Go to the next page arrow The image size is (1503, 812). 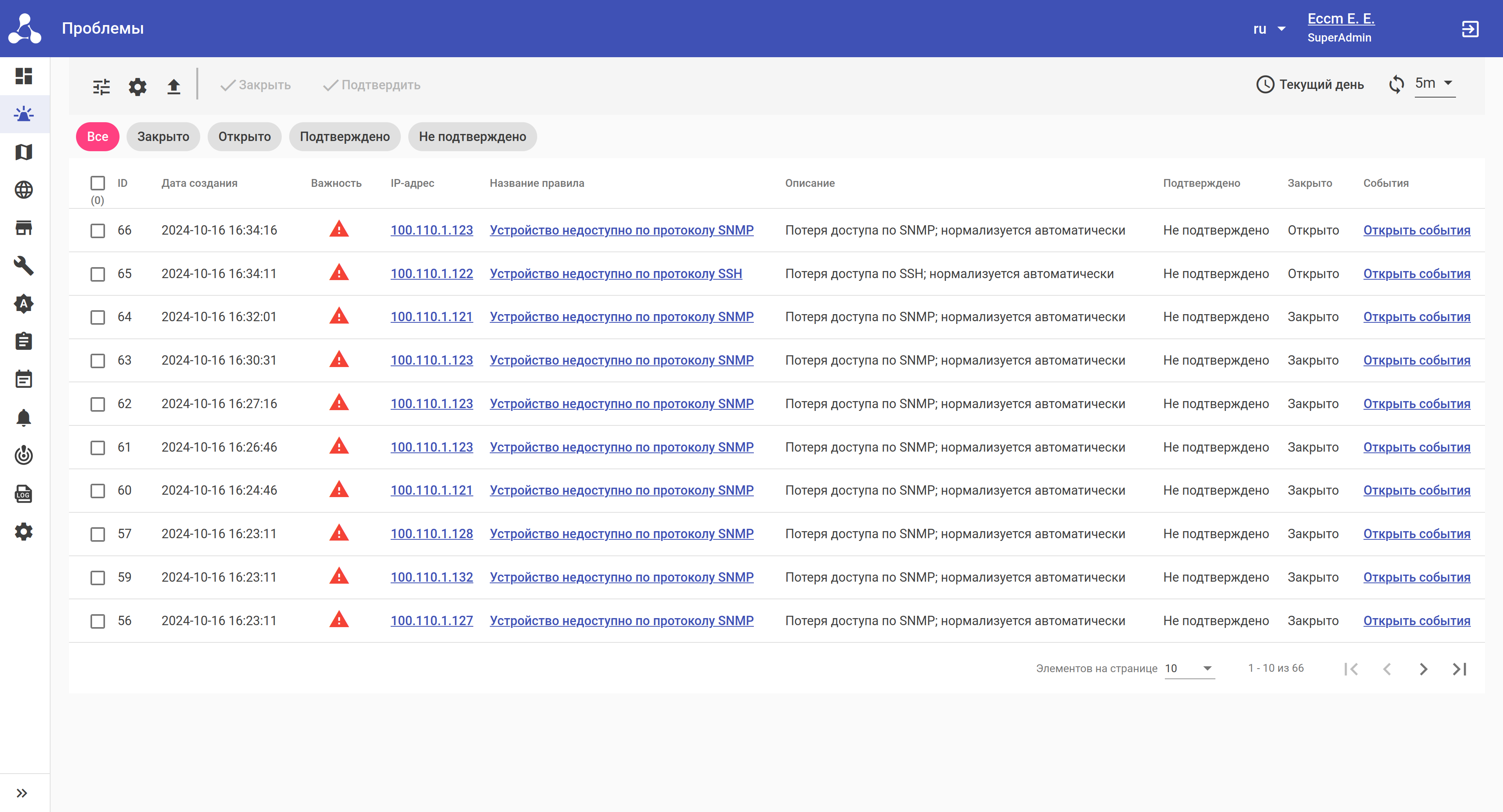pos(1423,669)
